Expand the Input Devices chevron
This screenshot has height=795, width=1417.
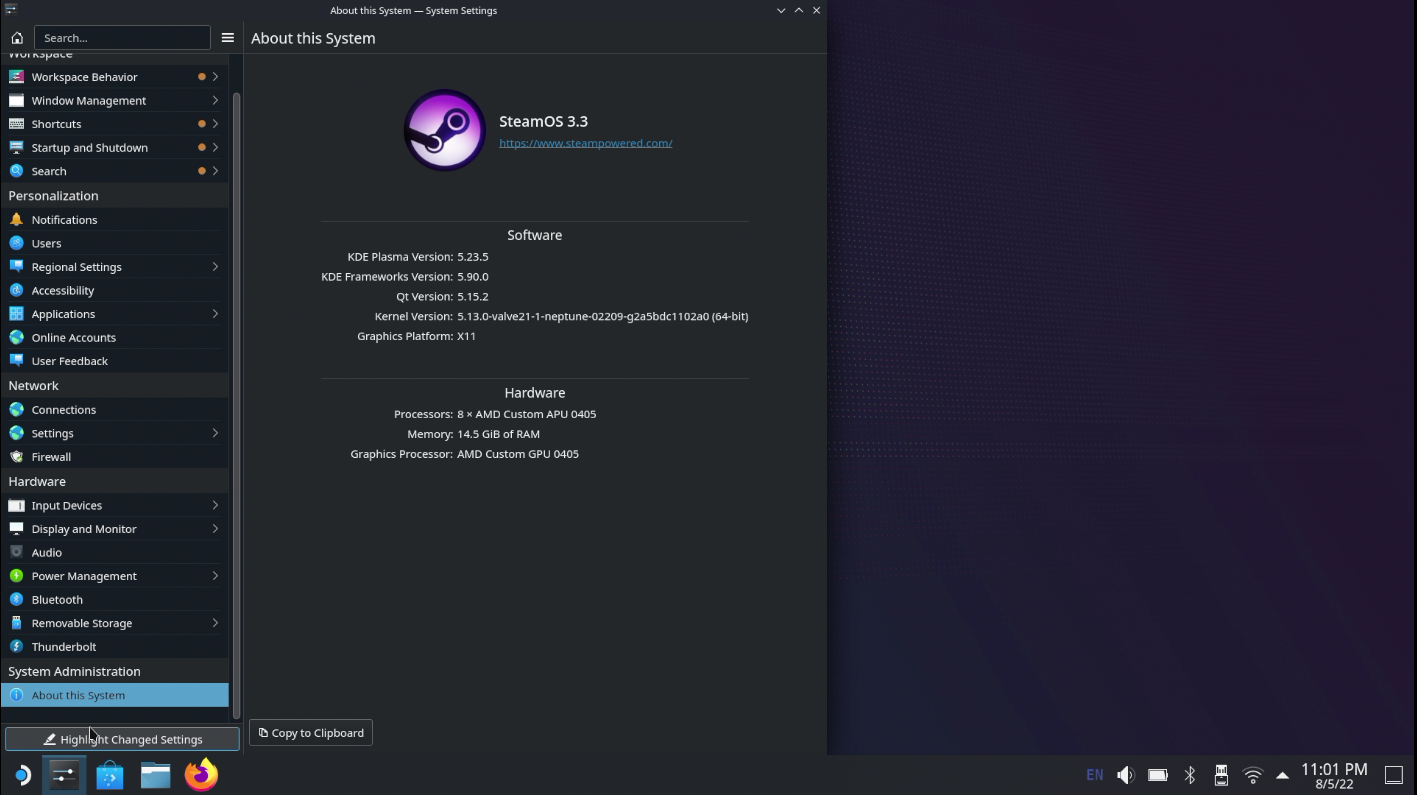click(215, 505)
